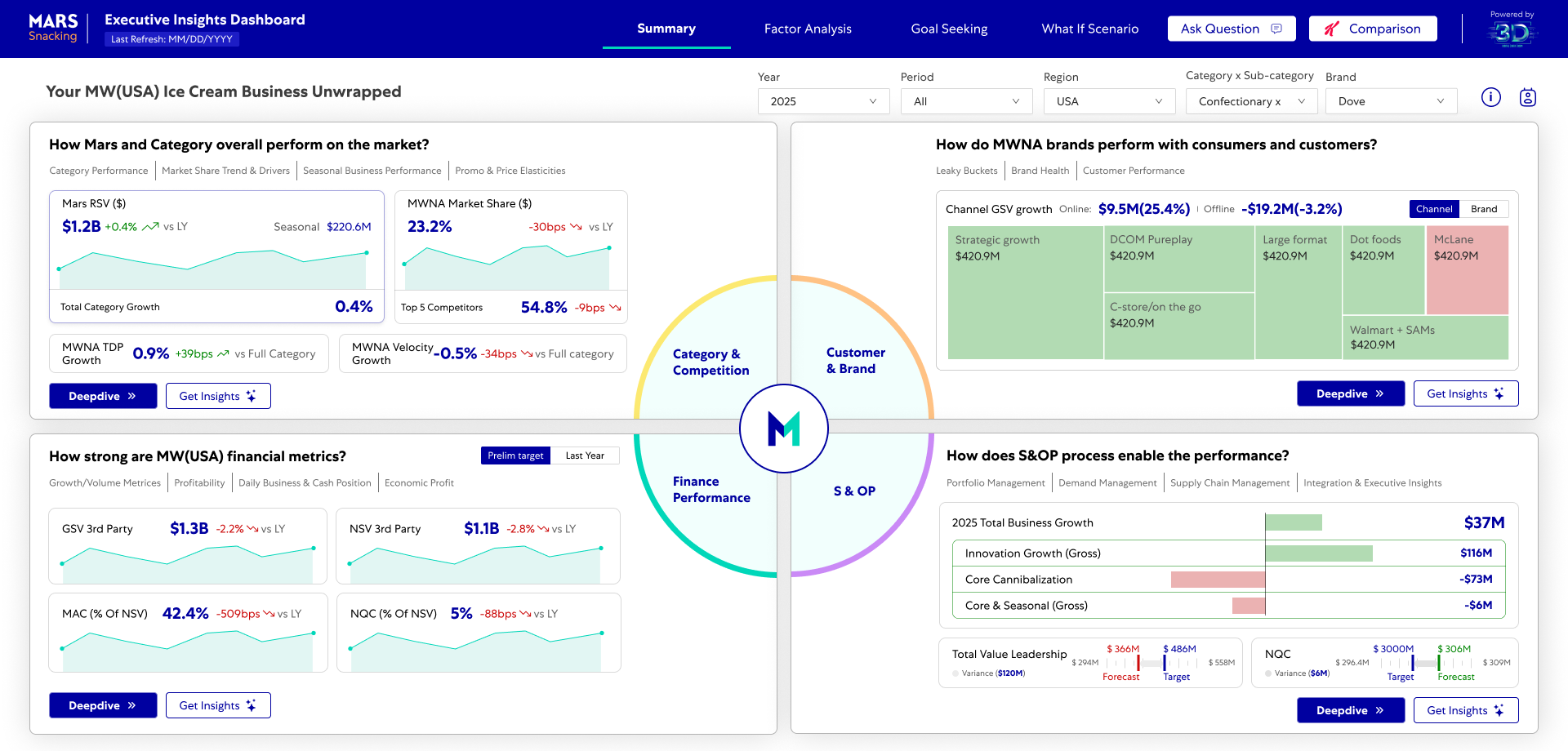The height and width of the screenshot is (751, 1568).
Task: Click the info circle icon
Action: [x=1491, y=98]
